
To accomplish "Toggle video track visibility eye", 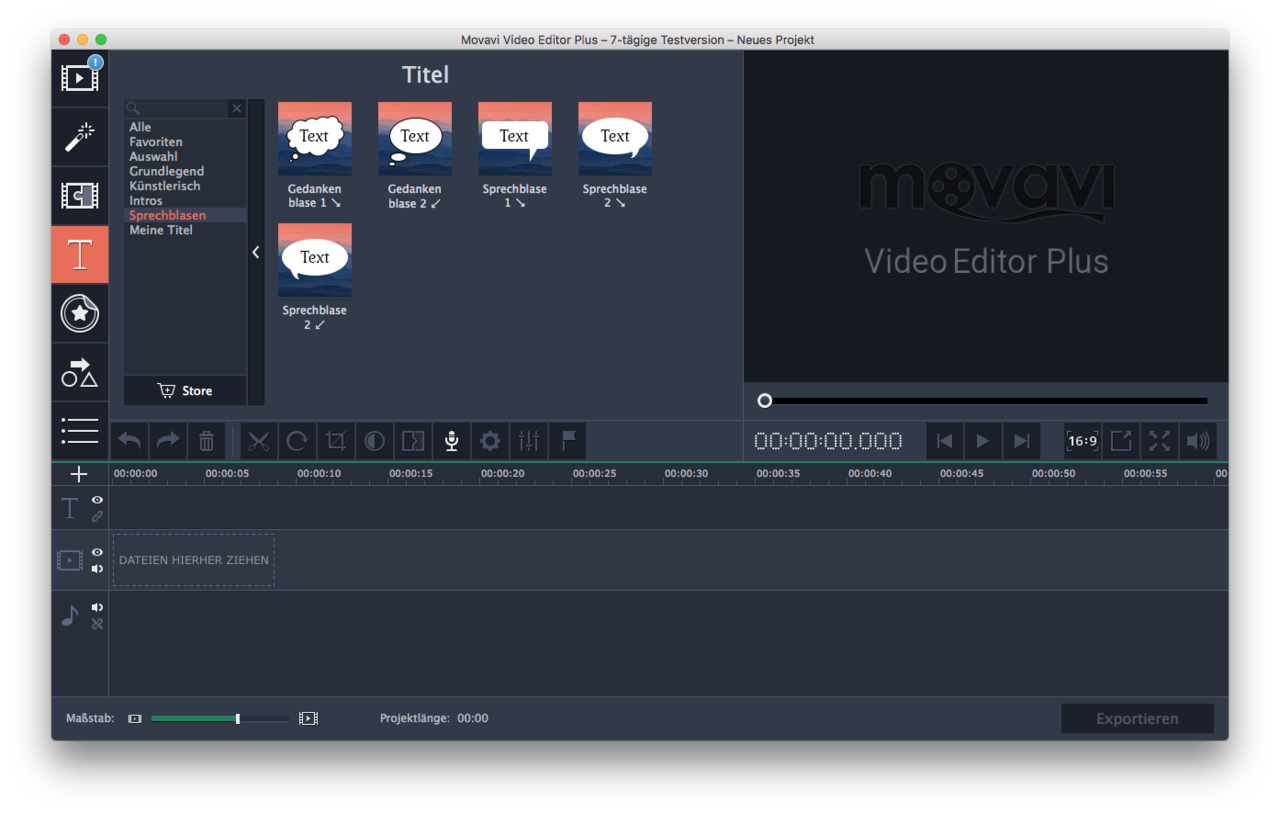I will [97, 552].
